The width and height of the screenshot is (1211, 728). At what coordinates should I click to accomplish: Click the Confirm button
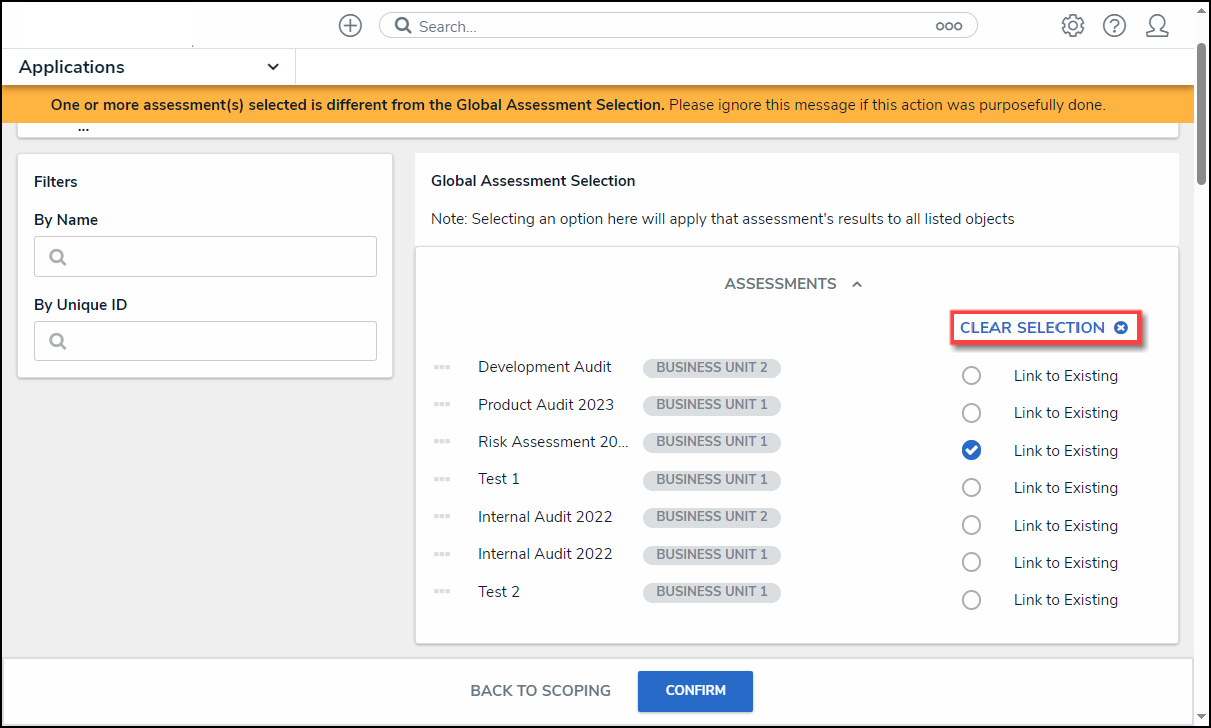(695, 691)
